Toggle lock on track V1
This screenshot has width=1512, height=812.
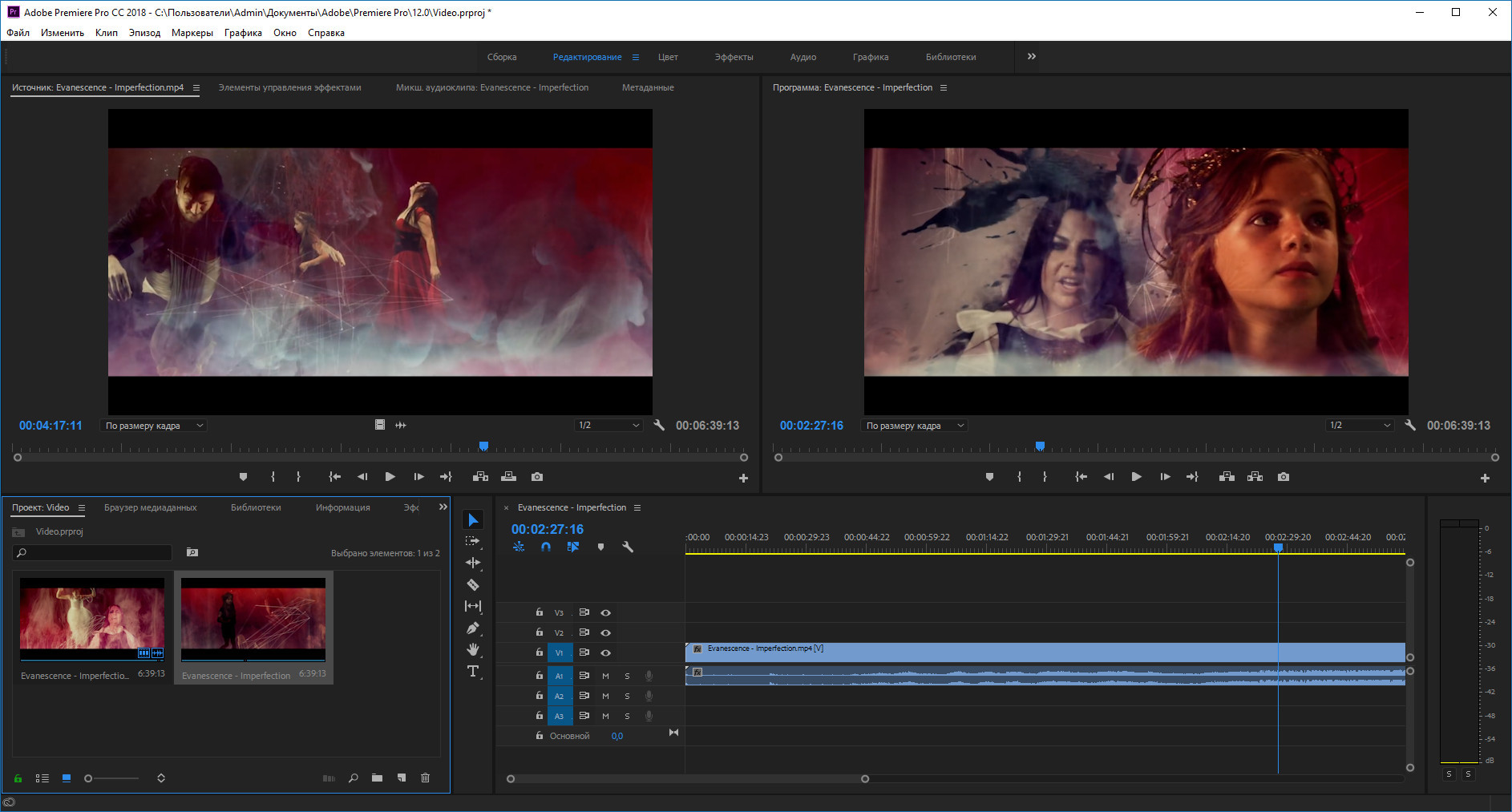[539, 652]
